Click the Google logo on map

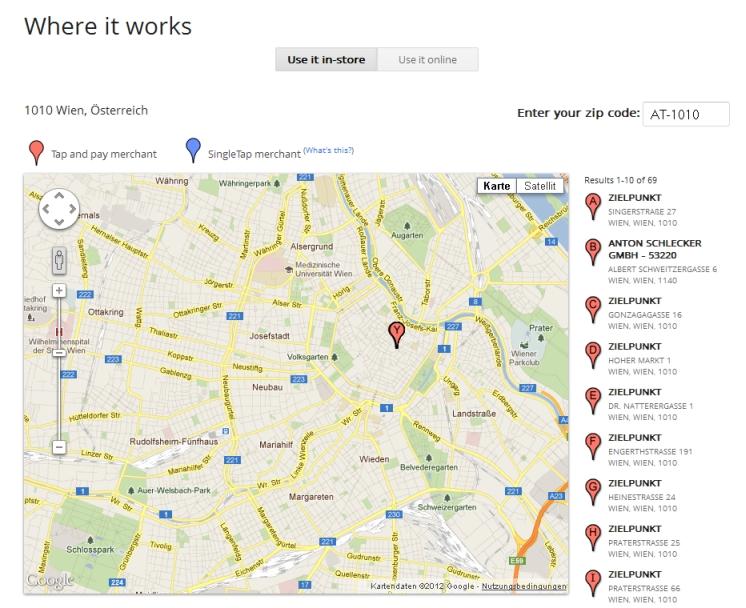pyautogui.click(x=49, y=580)
